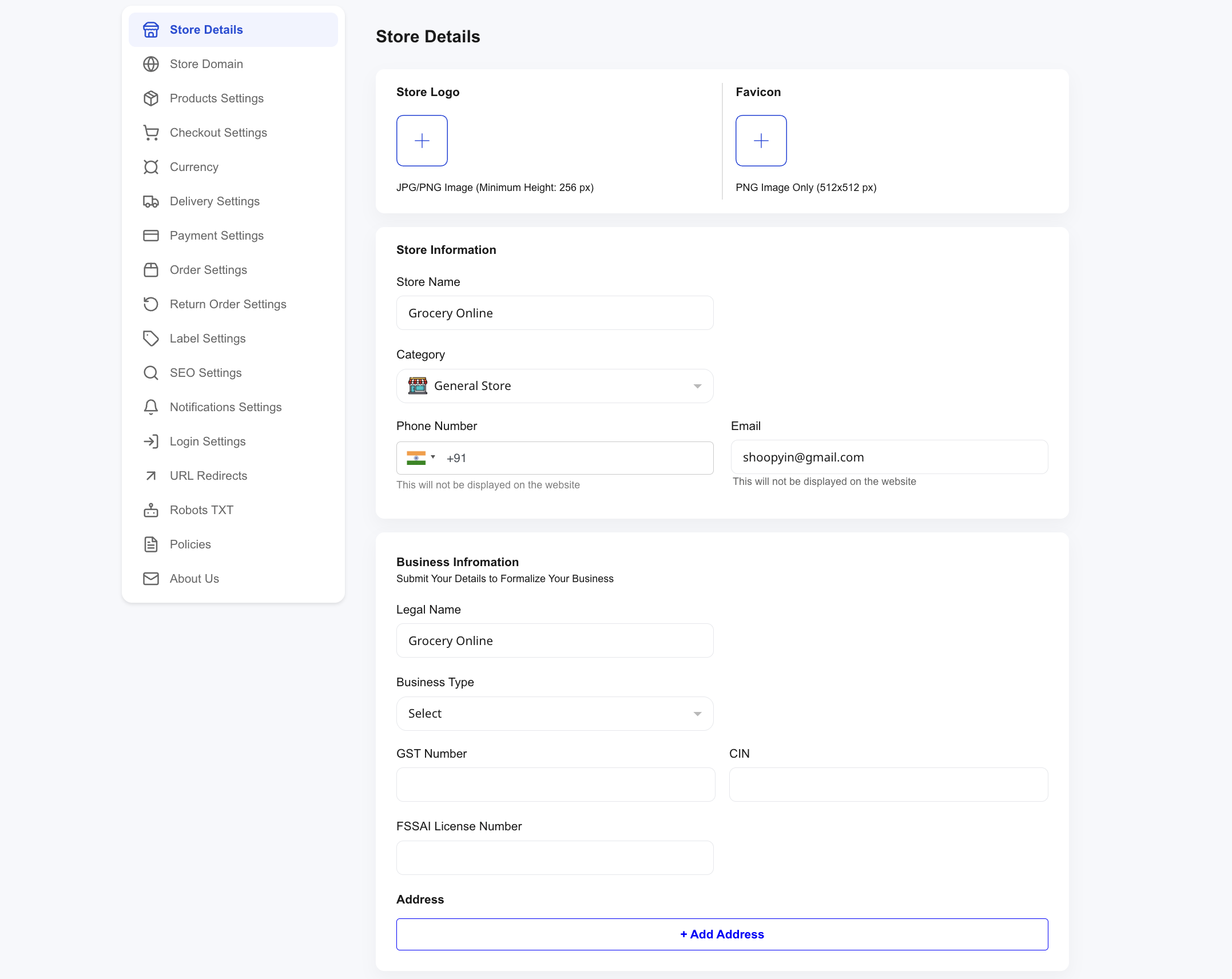Open SEO Settings in sidebar
Image resolution: width=1232 pixels, height=979 pixels.
coord(205,373)
